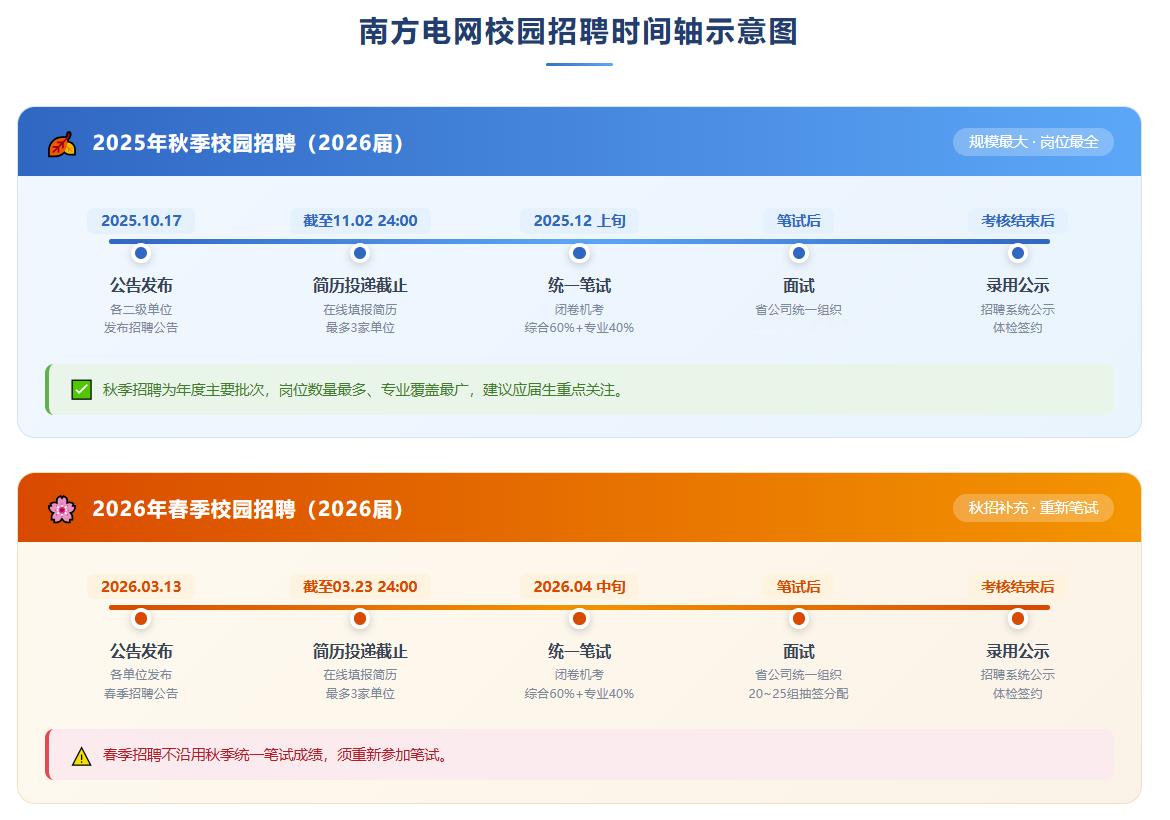Select the 秋招补充·重新笔试 badge
1170x820 pixels.
[1033, 508]
